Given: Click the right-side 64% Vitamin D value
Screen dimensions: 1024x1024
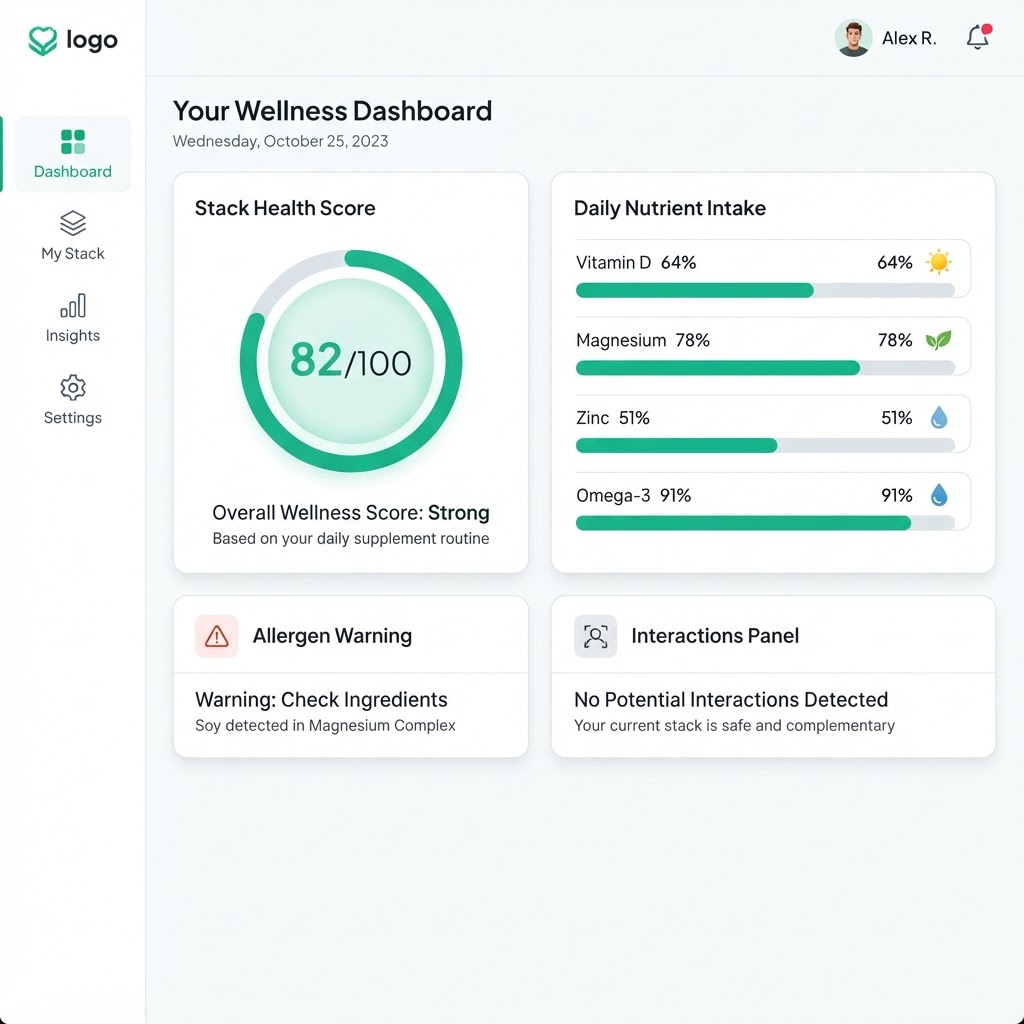Looking at the screenshot, I should (x=895, y=263).
